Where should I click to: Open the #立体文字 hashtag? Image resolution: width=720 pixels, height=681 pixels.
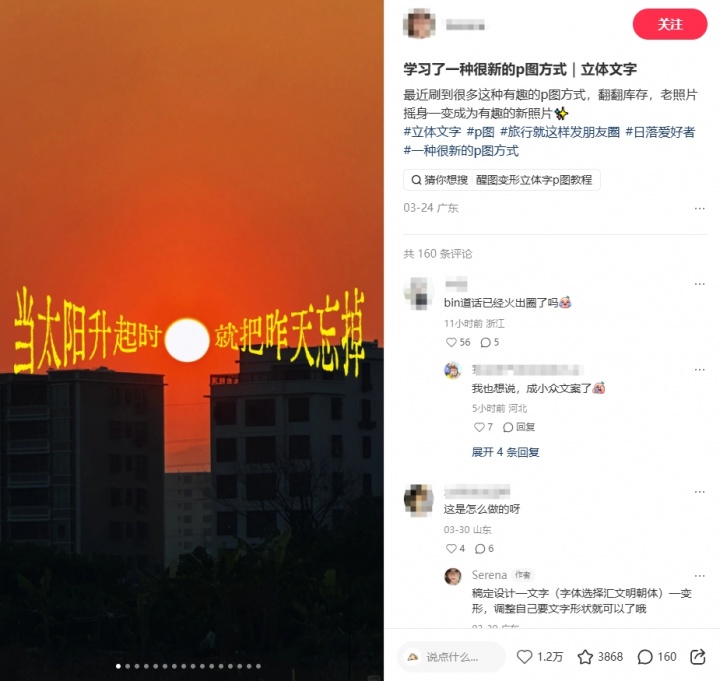point(432,132)
